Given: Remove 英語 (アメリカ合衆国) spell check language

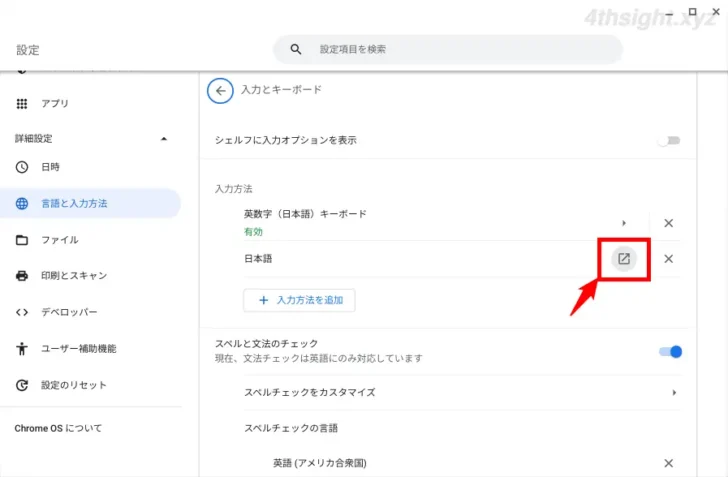Looking at the screenshot, I should 669,463.
